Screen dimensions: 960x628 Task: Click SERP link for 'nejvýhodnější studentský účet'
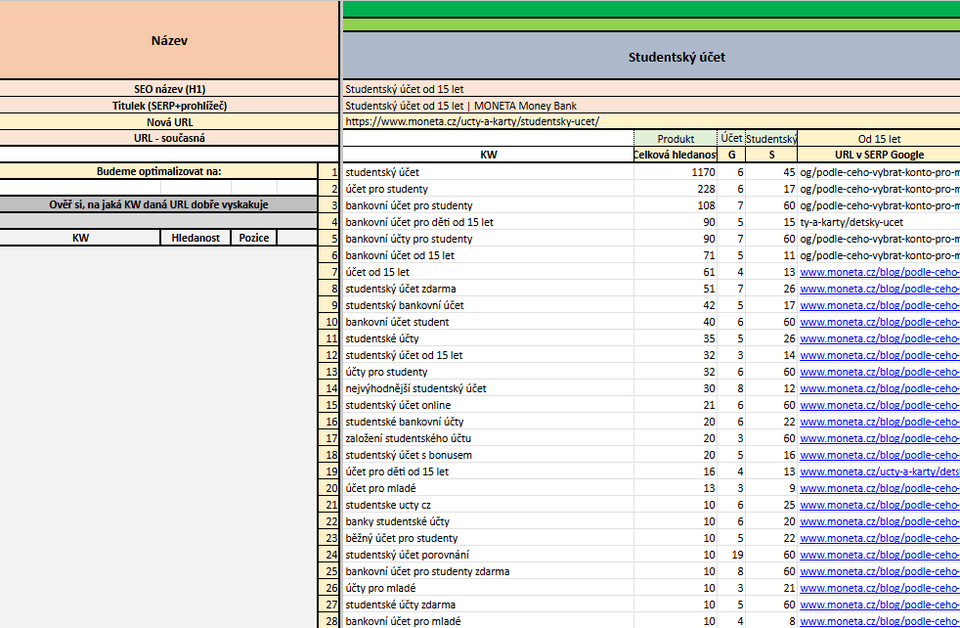(879, 389)
